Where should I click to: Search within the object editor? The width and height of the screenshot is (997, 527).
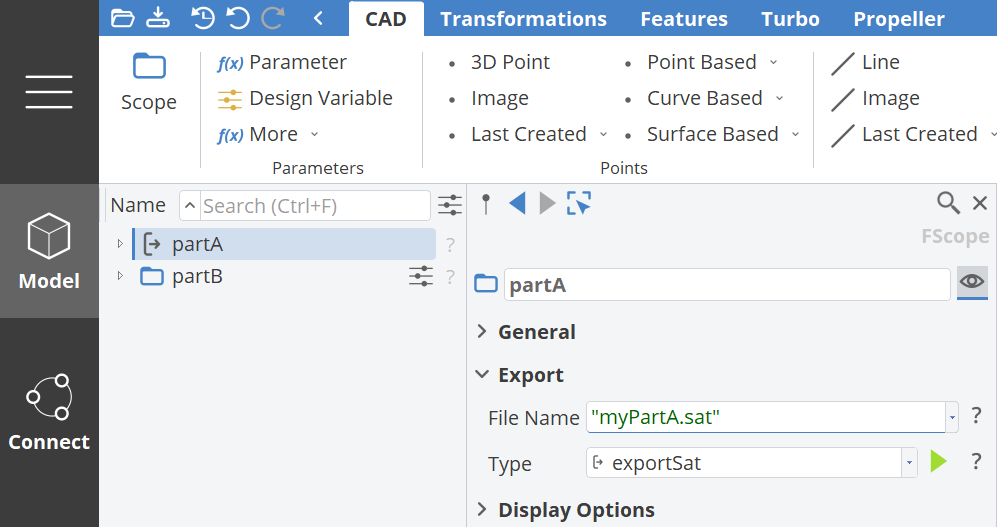pyautogui.click(x=948, y=203)
